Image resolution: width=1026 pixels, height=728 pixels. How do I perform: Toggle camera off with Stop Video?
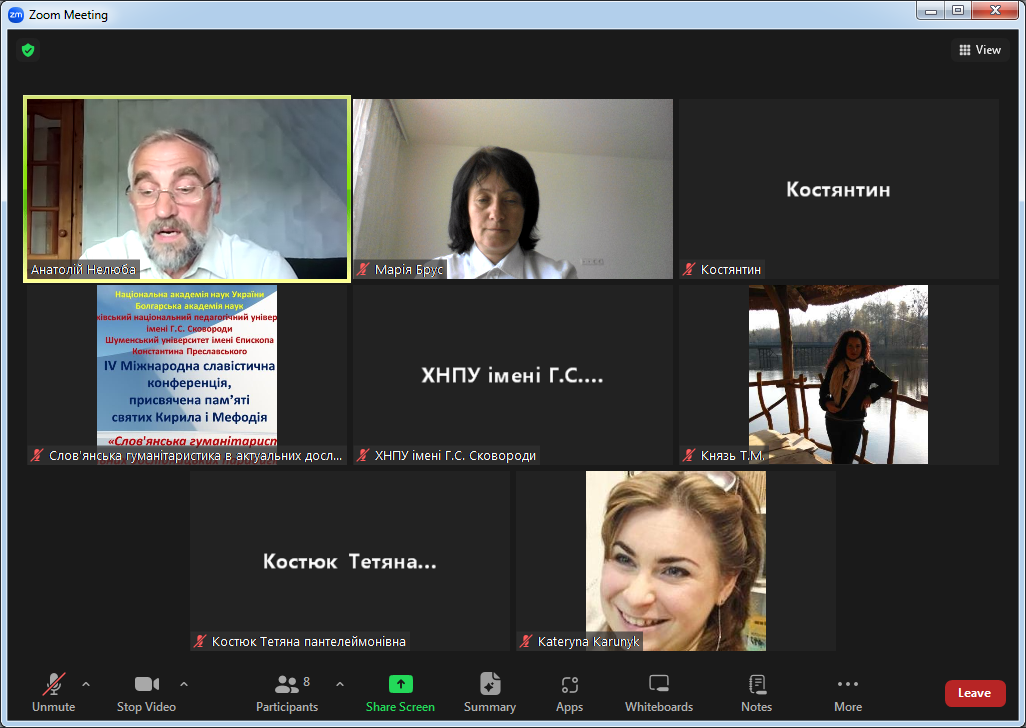(146, 693)
